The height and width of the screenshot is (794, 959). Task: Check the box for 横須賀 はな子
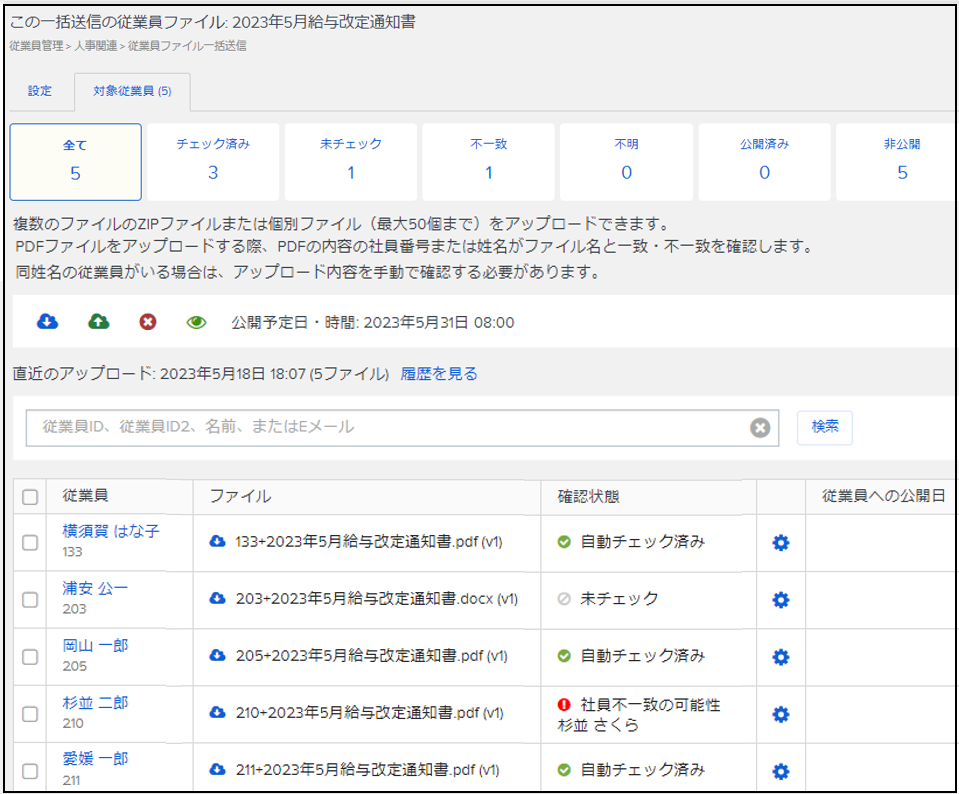point(30,543)
